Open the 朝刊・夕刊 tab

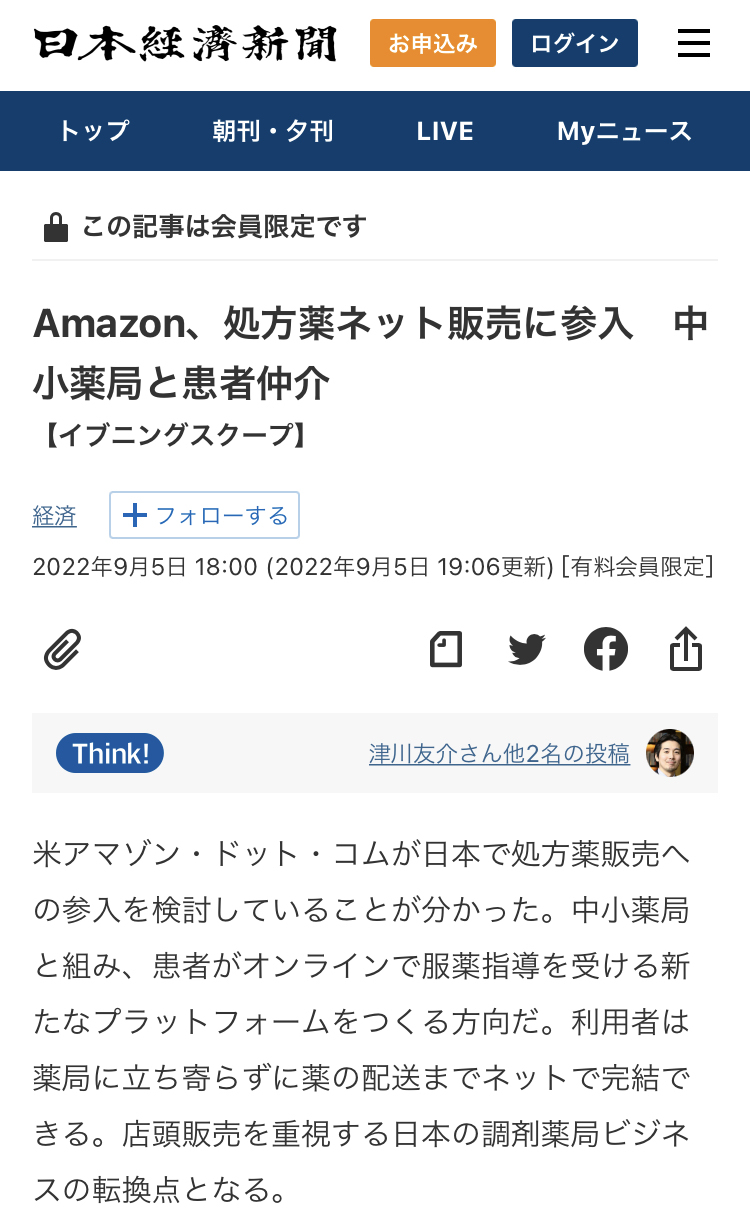point(273,131)
